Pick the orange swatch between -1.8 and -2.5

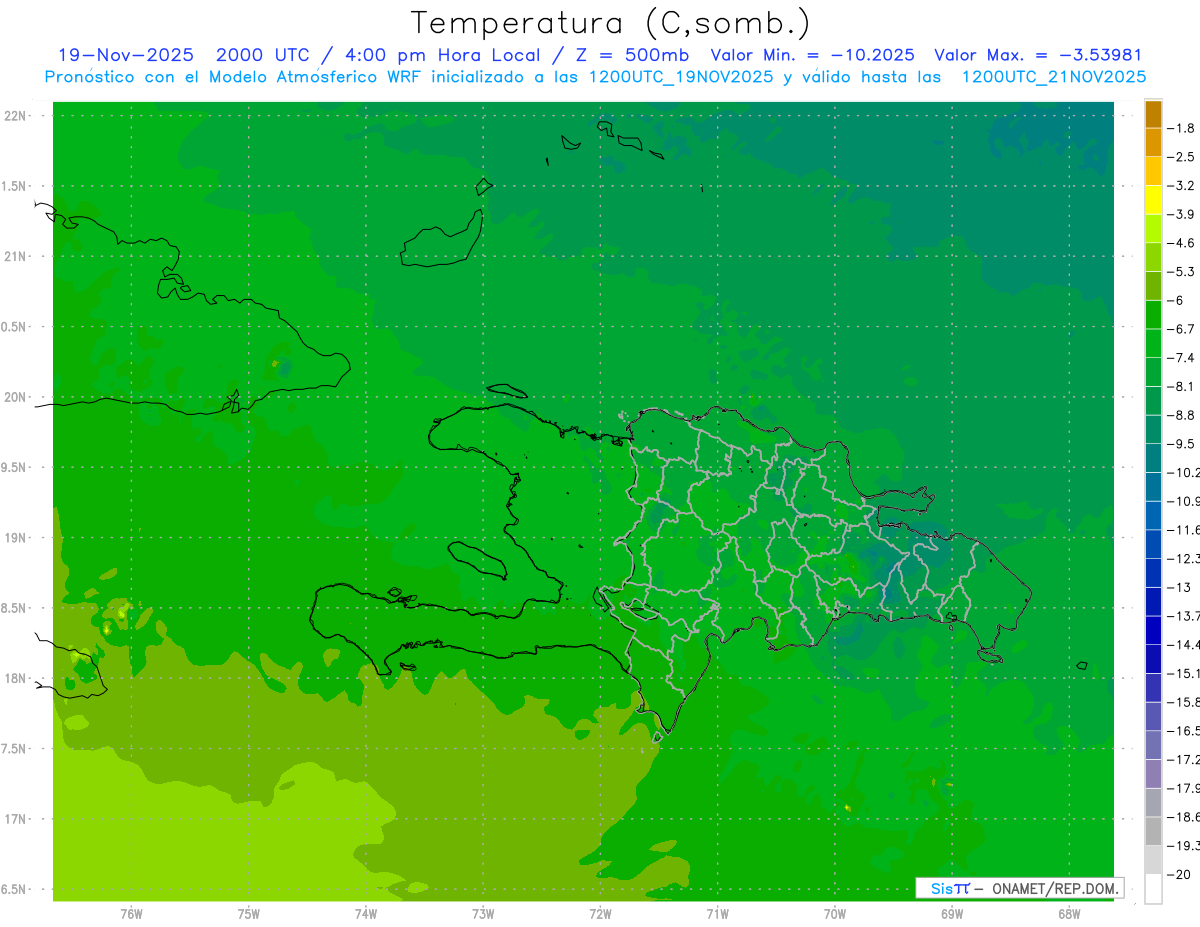pyautogui.click(x=1153, y=143)
